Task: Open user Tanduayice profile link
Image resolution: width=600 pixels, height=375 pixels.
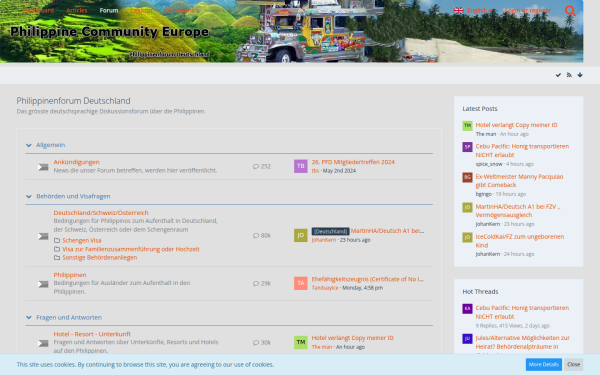Action: [x=325, y=288]
